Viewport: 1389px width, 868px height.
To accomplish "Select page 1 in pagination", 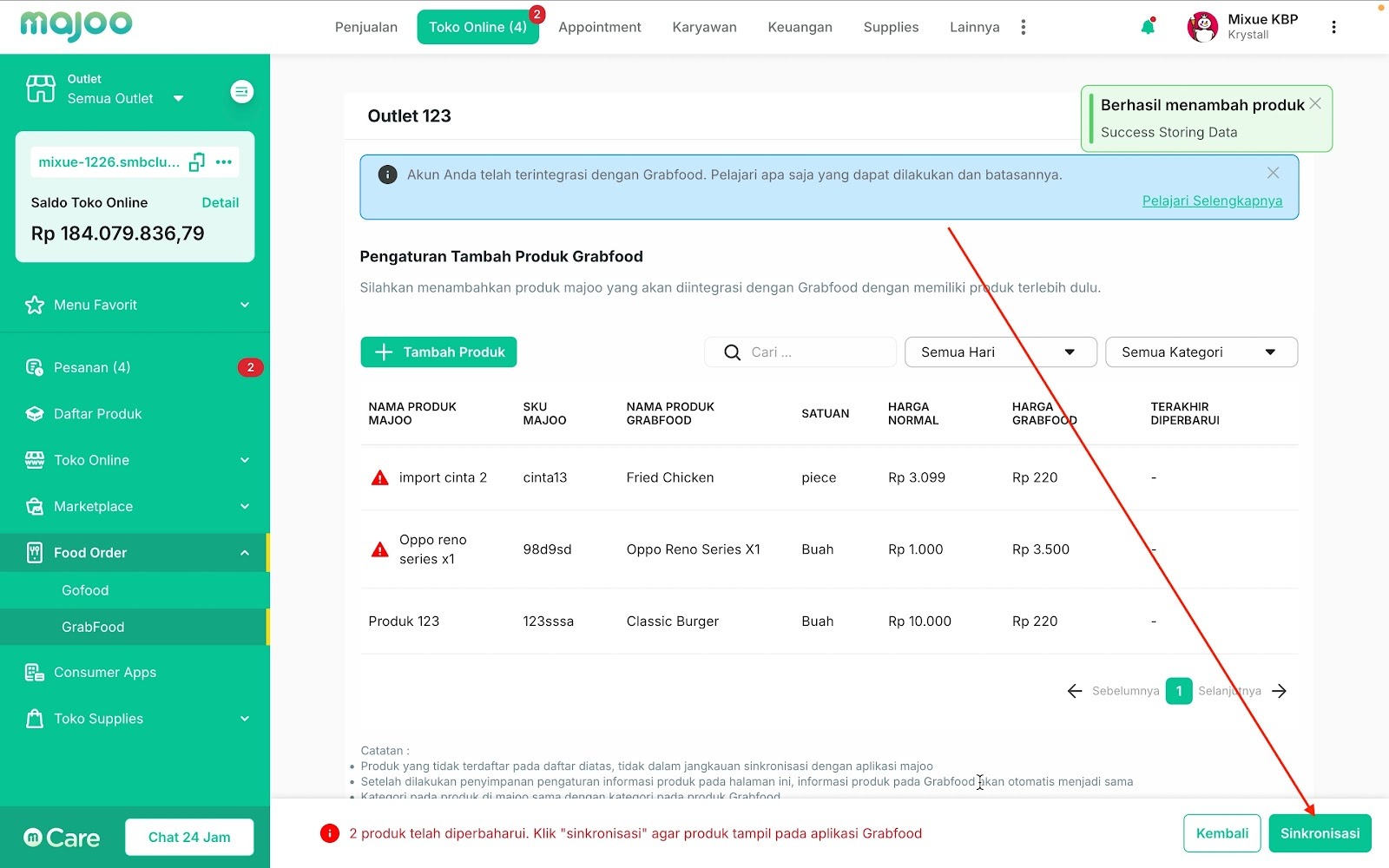I will coord(1179,691).
